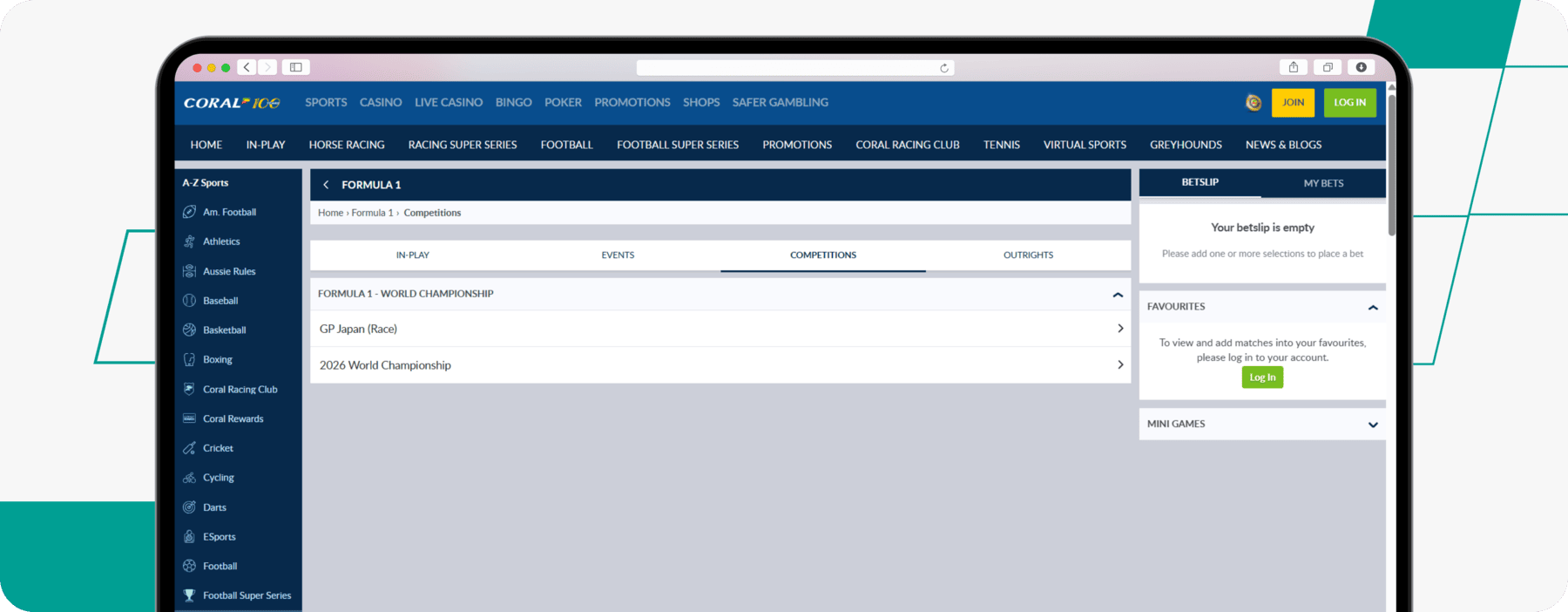Click the gold coin rewards icon near Join
The width and height of the screenshot is (1568, 612).
tap(1254, 103)
